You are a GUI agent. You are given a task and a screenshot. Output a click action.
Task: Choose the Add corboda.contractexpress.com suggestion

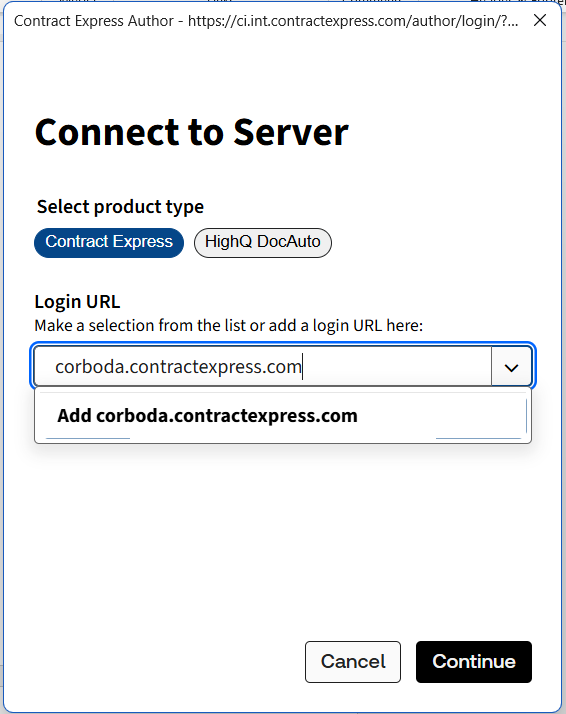pos(283,416)
